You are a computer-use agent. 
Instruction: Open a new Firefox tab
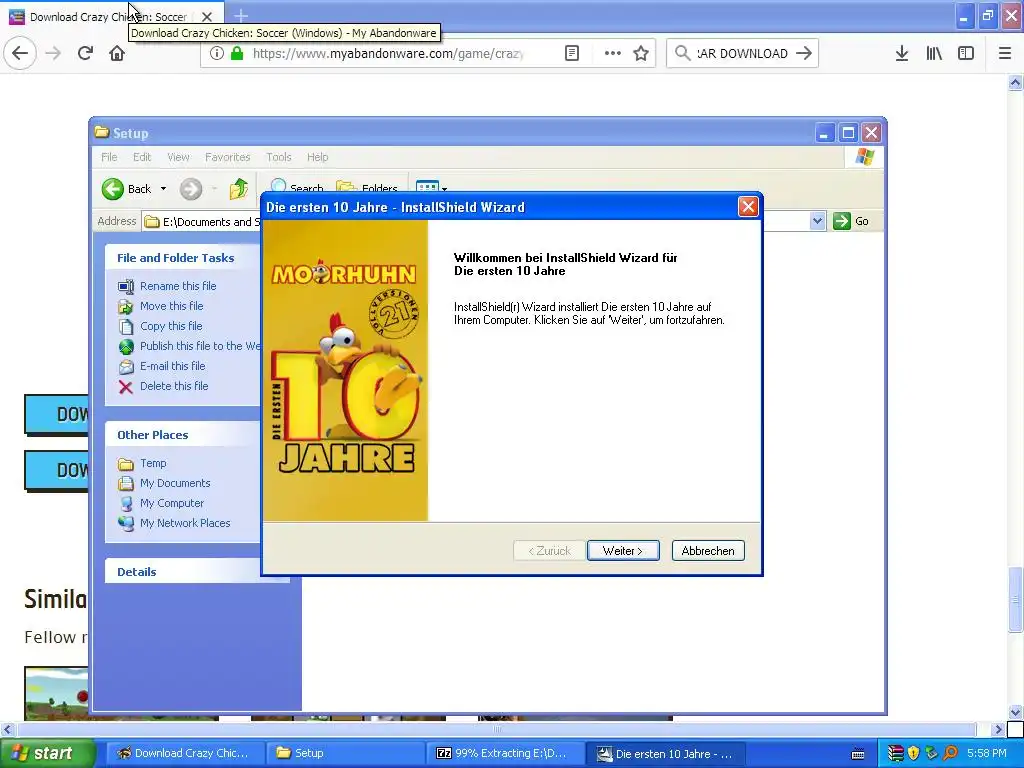241,16
